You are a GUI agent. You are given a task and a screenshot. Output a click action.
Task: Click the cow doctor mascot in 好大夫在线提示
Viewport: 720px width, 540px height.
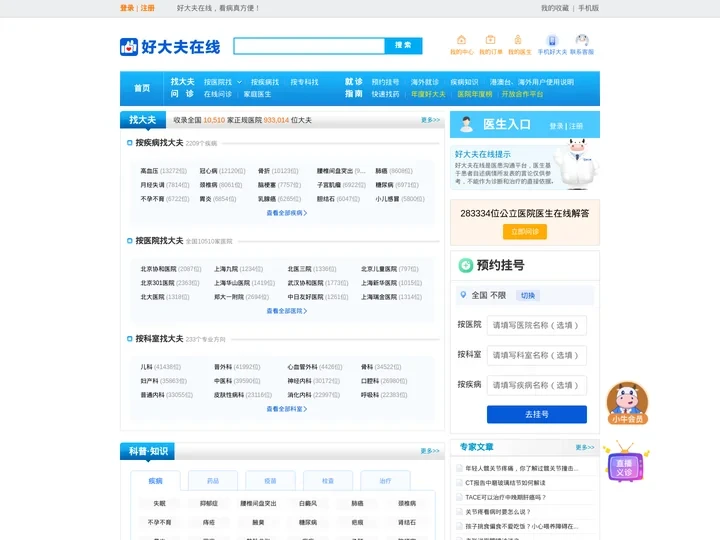coord(576,164)
